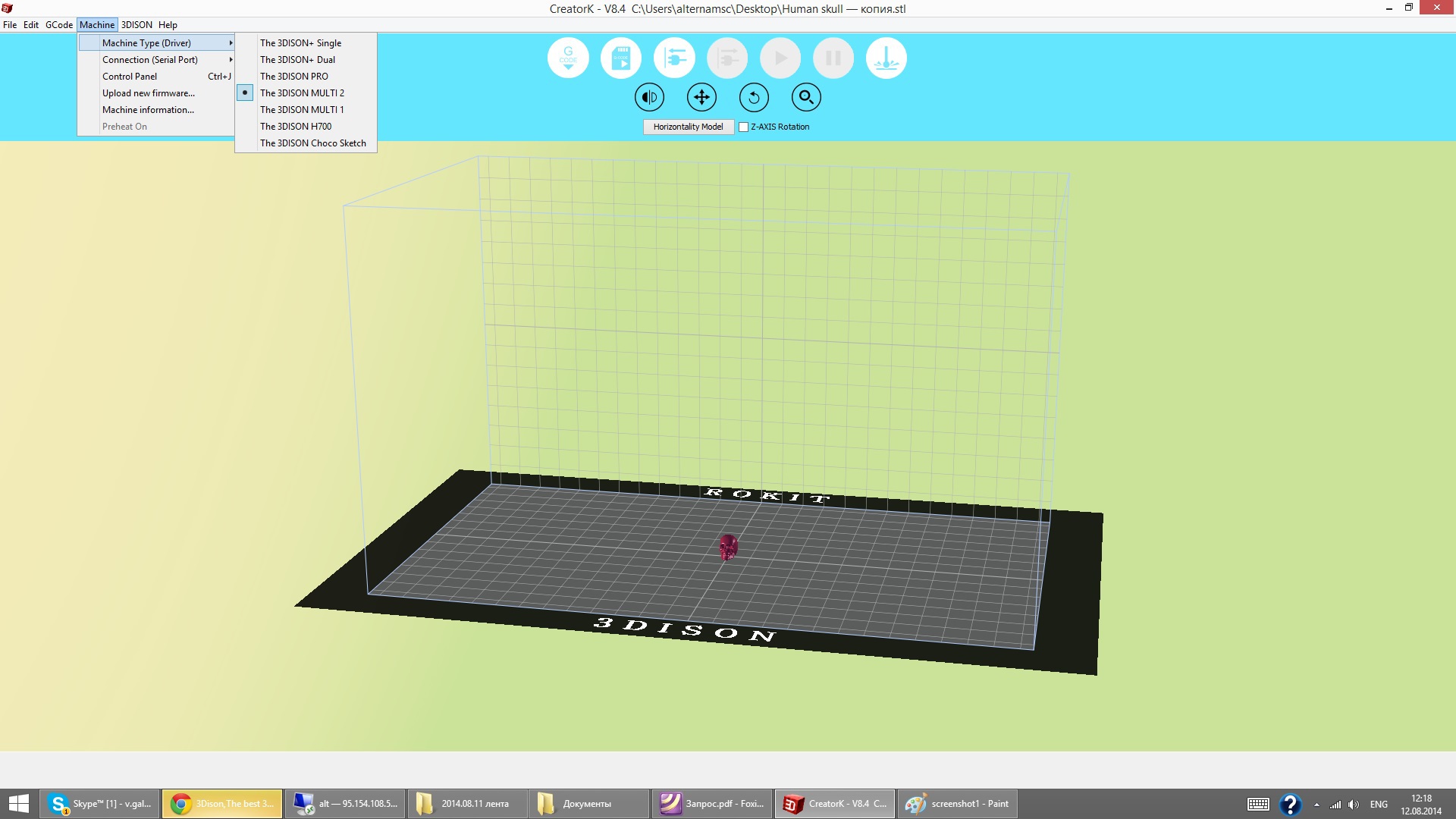Choose The 3DISON H700 machine

296,126
